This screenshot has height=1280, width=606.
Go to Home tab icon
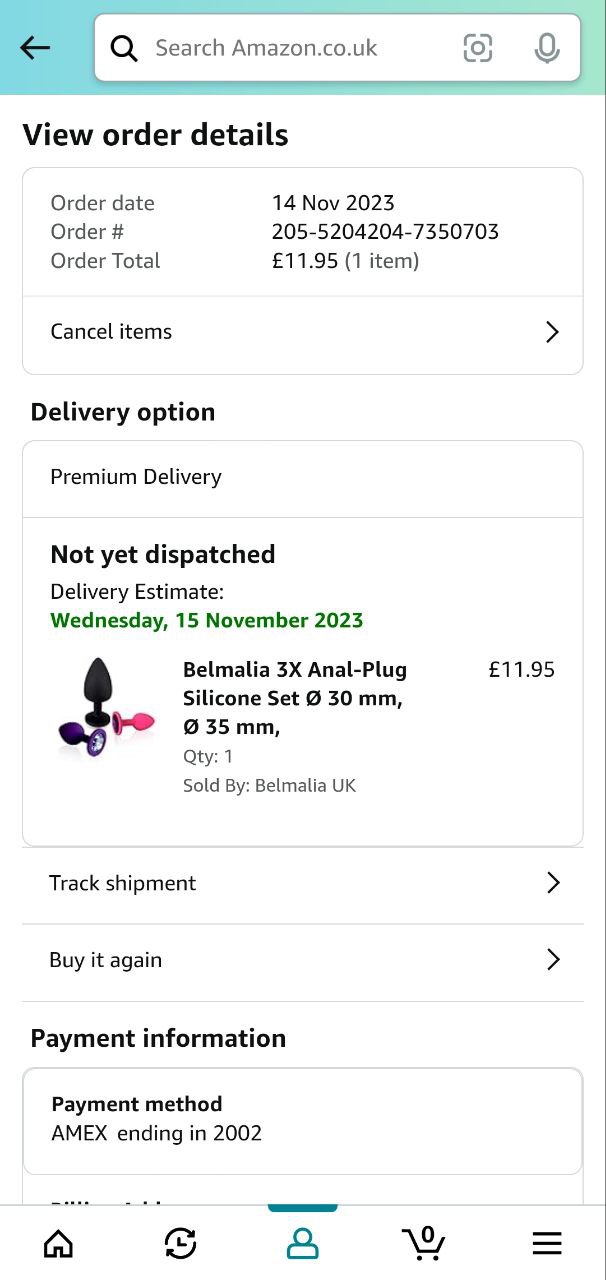[x=59, y=1243]
